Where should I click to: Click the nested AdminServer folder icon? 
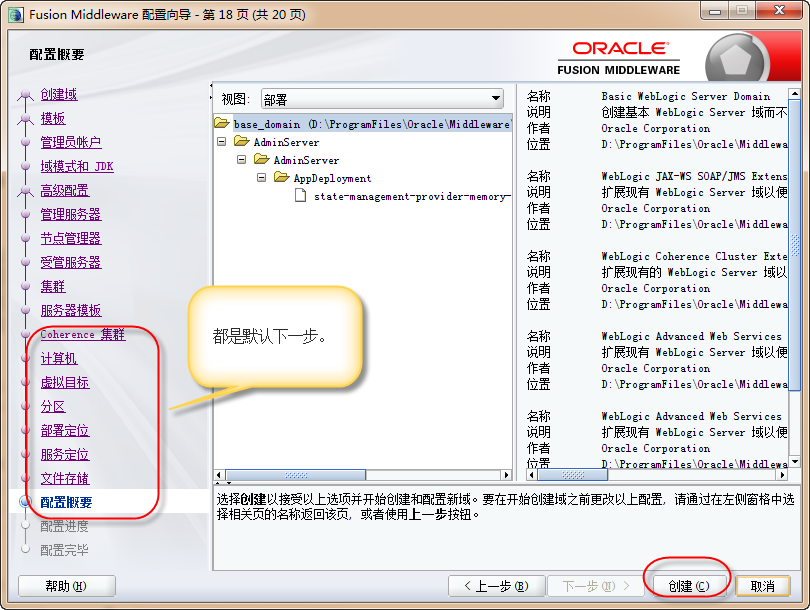coord(261,159)
